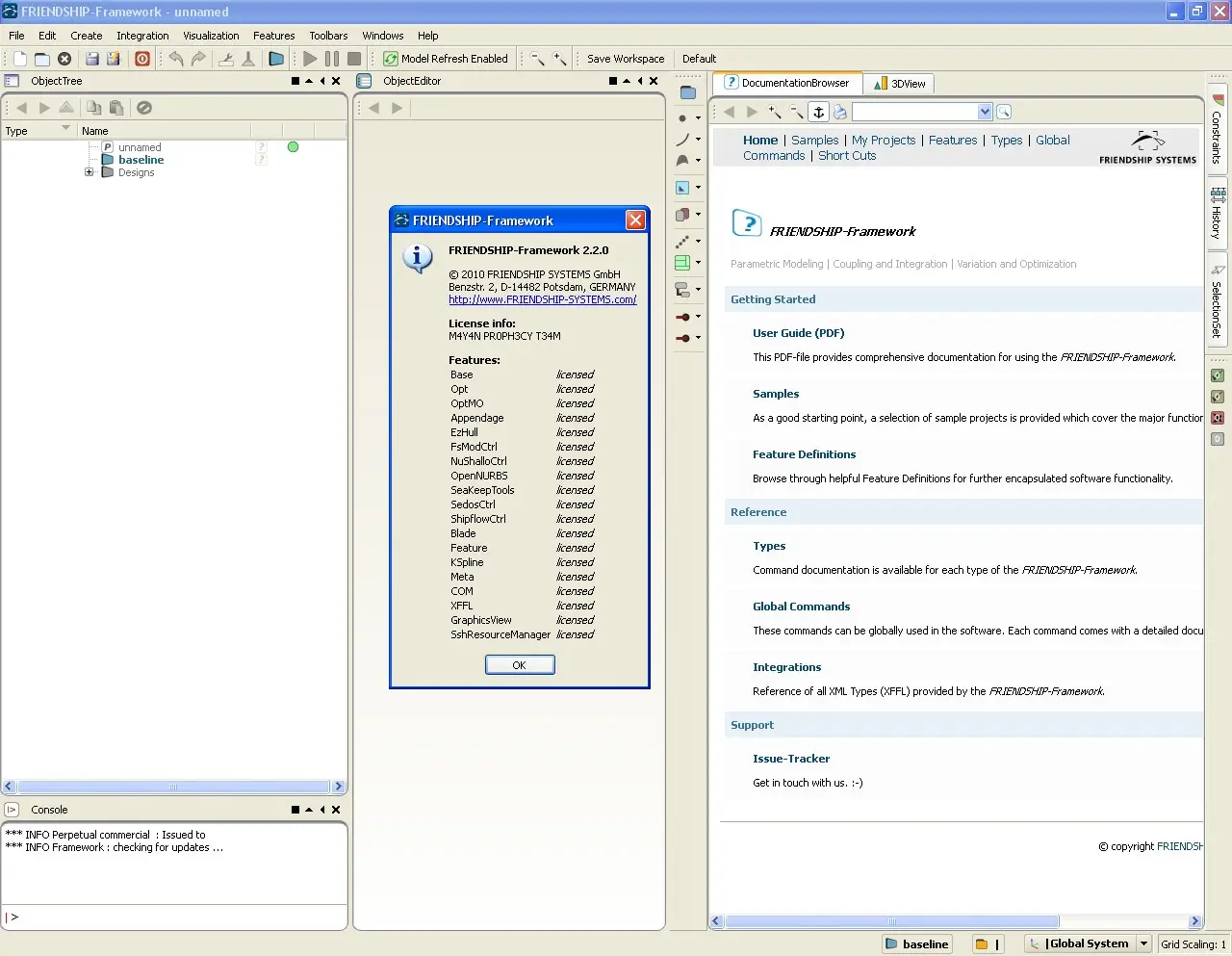The image size is (1232, 956).
Task: Click the blue folder icon above creation tools
Action: tap(687, 92)
